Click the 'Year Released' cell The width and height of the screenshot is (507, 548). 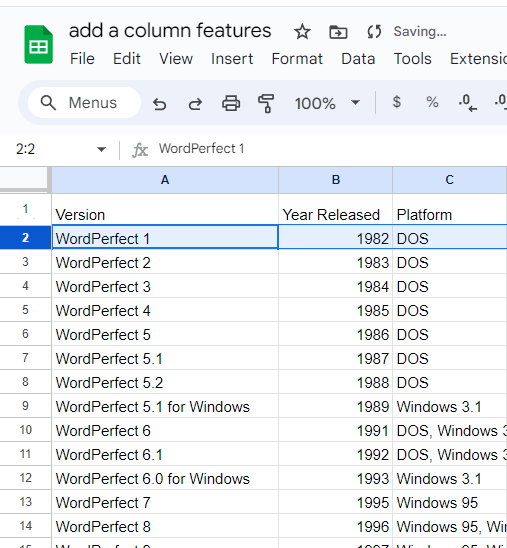(335, 210)
